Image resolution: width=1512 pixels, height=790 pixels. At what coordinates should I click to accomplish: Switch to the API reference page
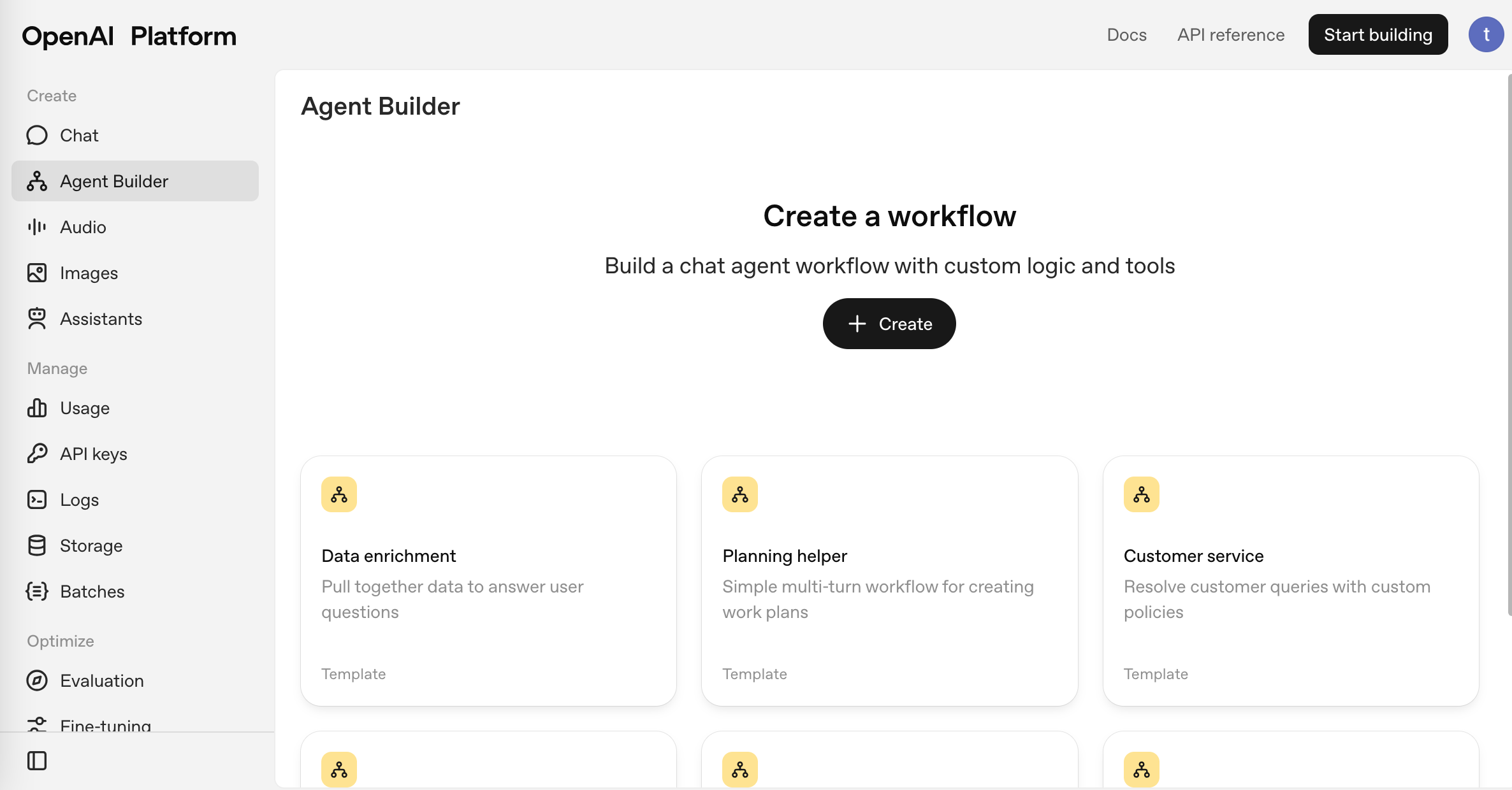(1230, 34)
